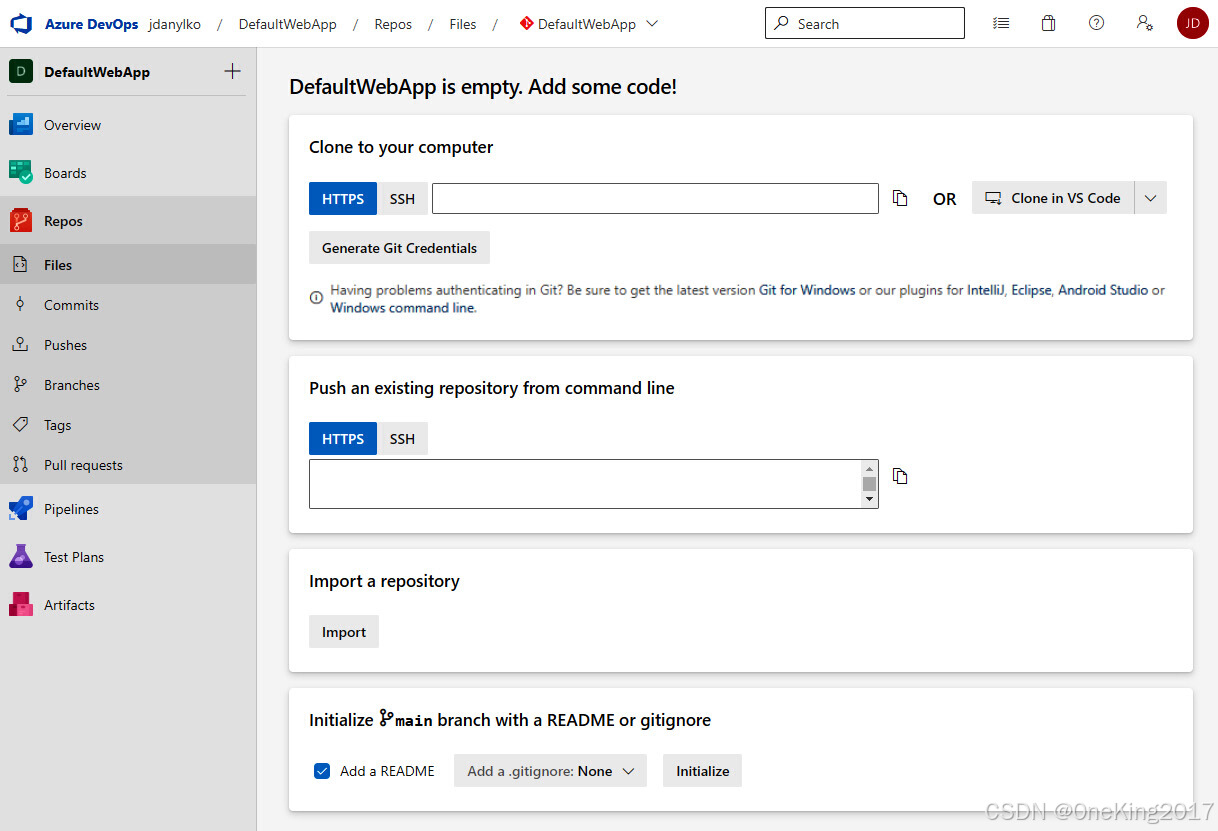Select SSH tab in Clone section
The image size is (1218, 831).
click(402, 198)
